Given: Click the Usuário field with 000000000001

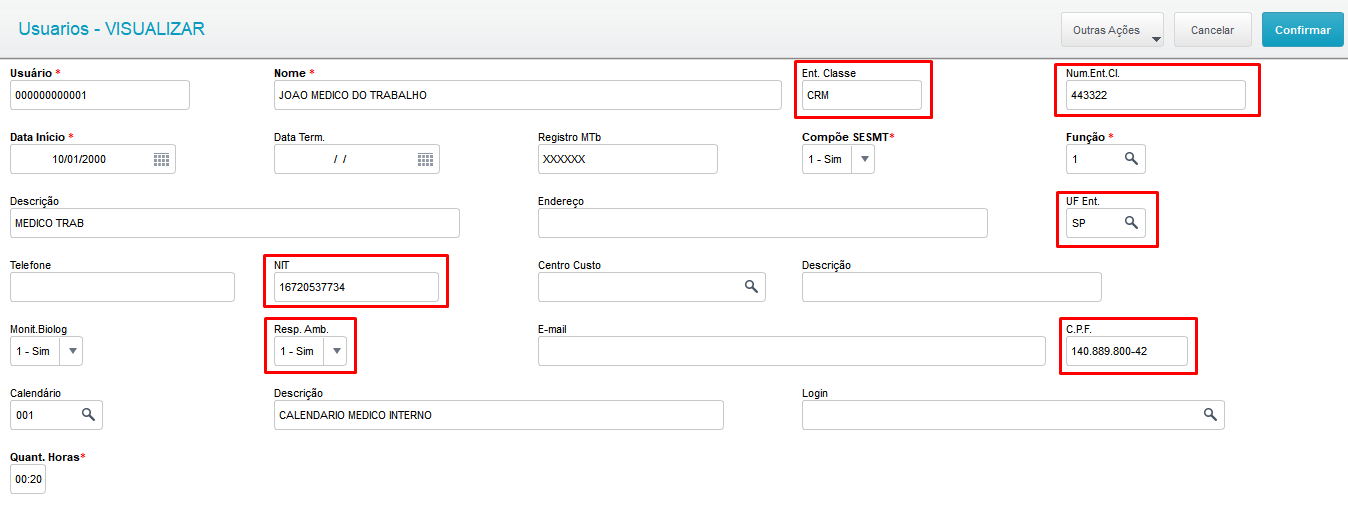Looking at the screenshot, I should tap(100, 95).
